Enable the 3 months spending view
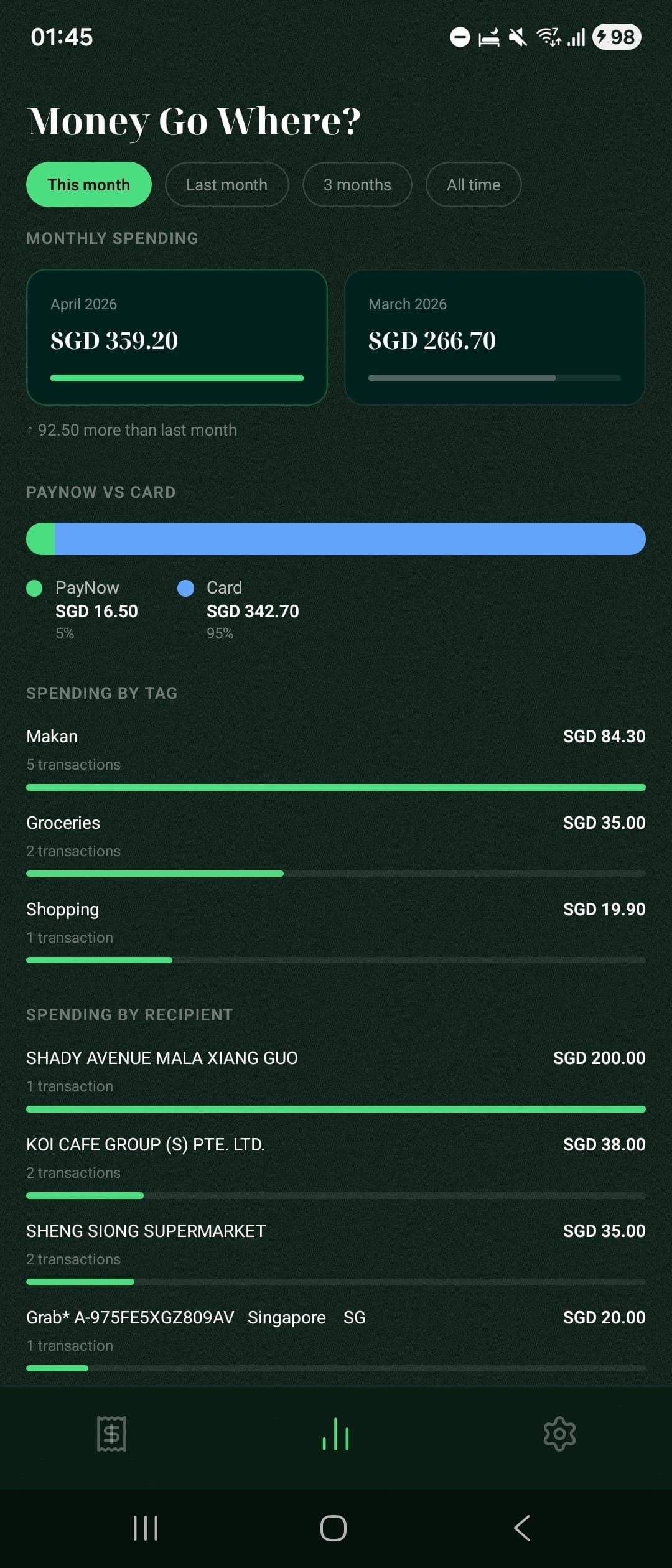This screenshot has height=1568, width=672. point(357,184)
